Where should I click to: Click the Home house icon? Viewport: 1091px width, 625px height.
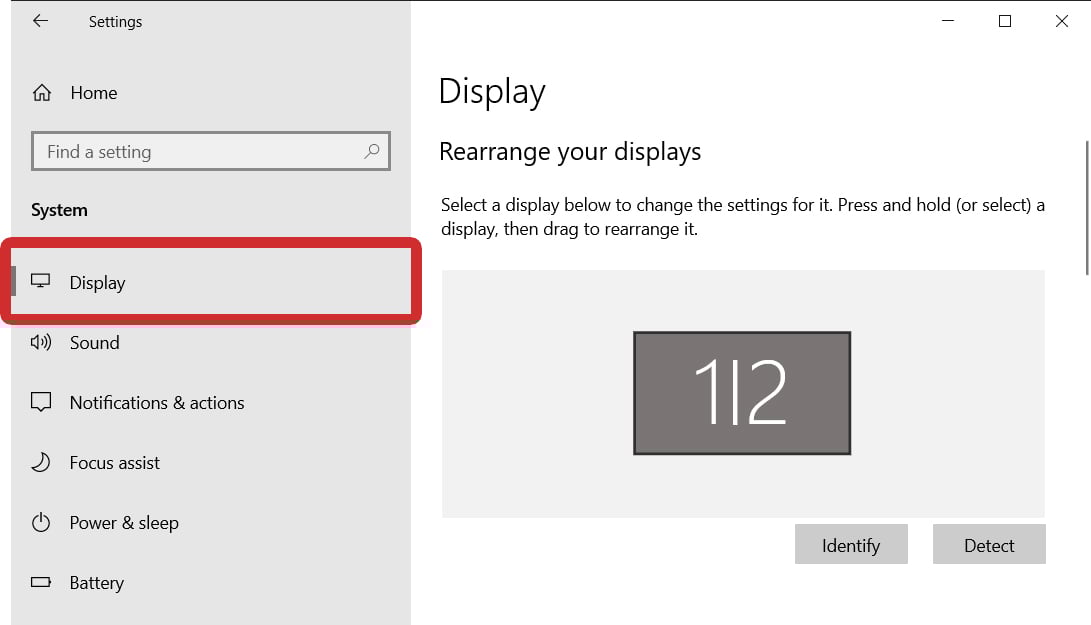point(41,92)
